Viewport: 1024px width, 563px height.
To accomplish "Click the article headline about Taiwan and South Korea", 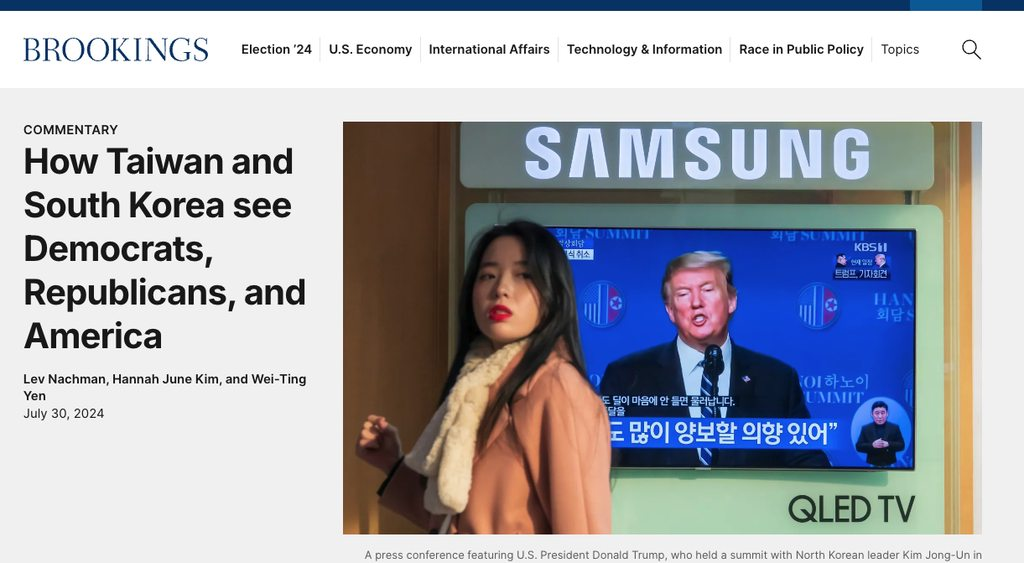I will point(165,249).
